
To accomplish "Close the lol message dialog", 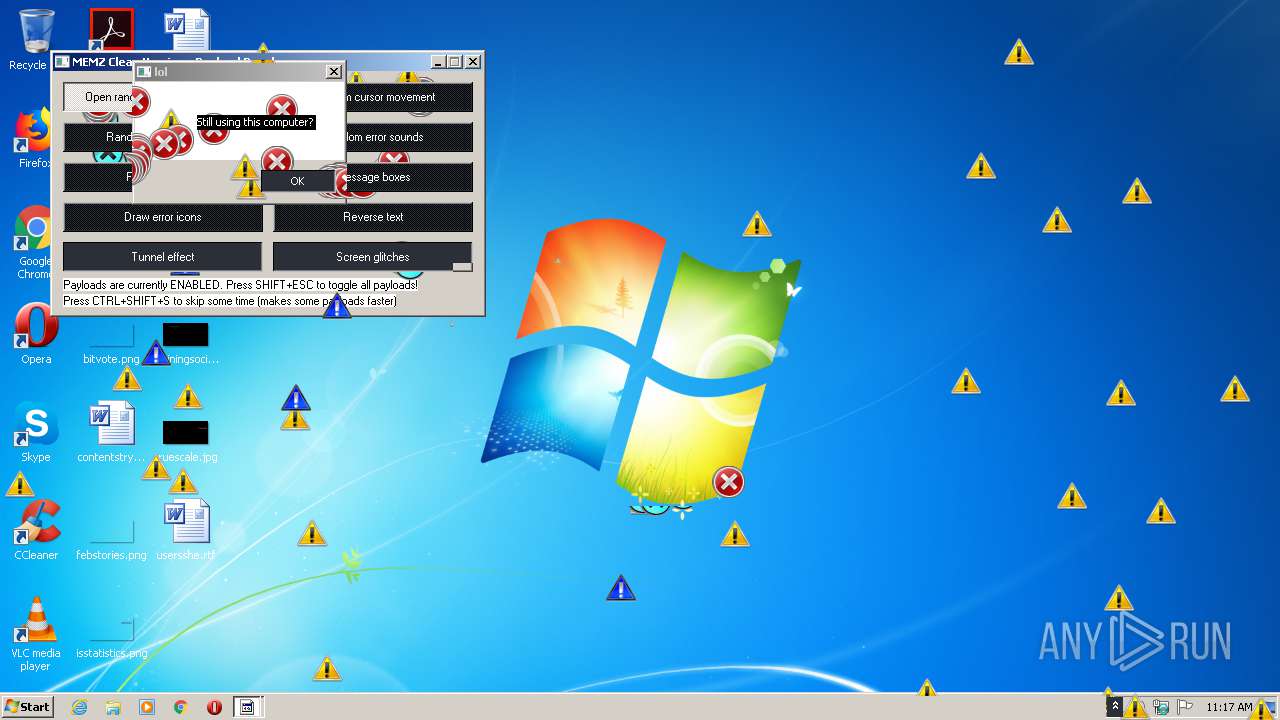I will pos(334,71).
